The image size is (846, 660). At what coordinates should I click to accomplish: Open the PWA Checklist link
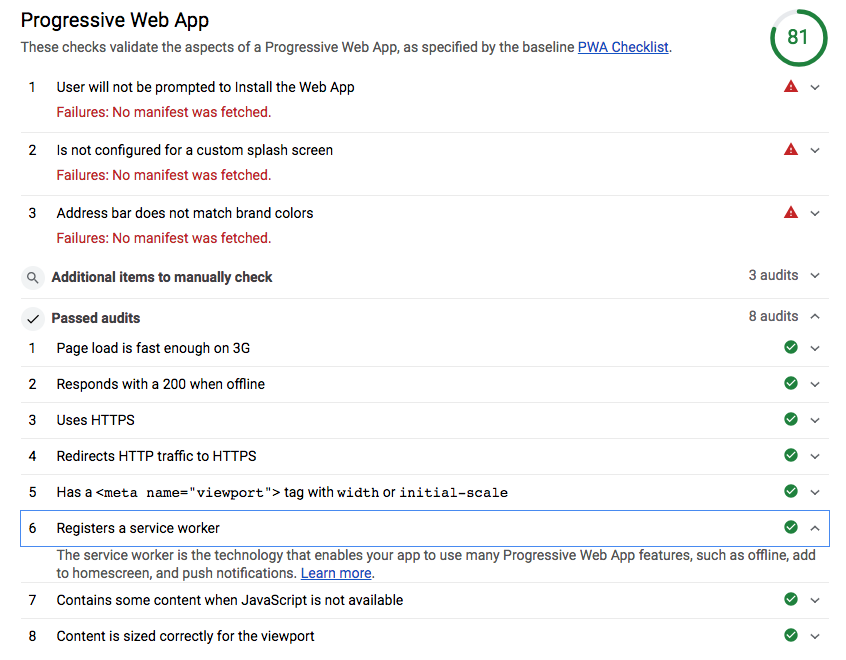coord(623,47)
